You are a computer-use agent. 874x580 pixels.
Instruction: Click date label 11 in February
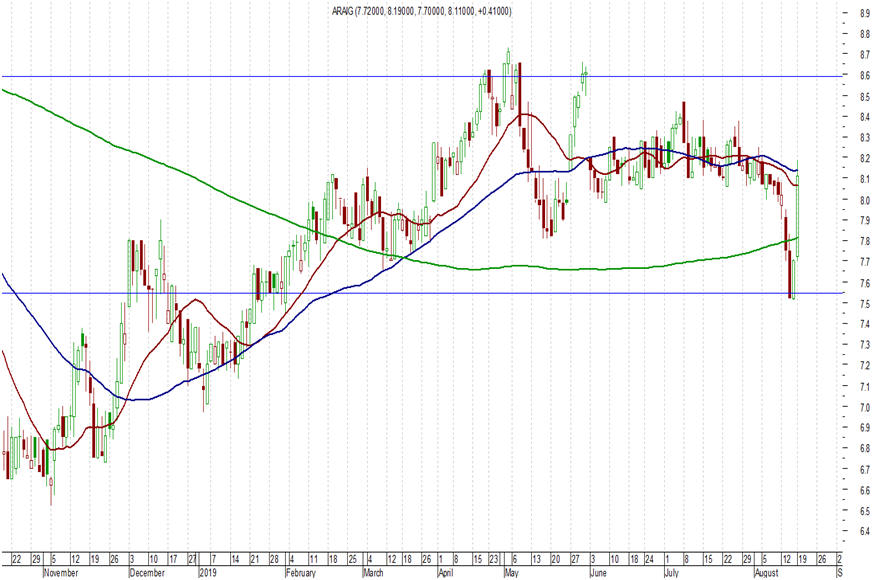click(314, 559)
